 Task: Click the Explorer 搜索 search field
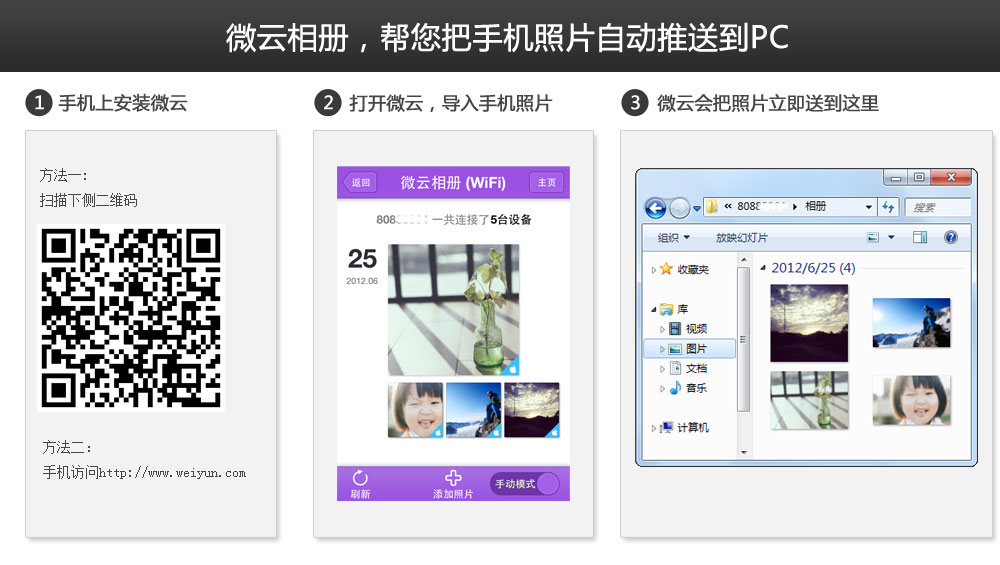938,207
